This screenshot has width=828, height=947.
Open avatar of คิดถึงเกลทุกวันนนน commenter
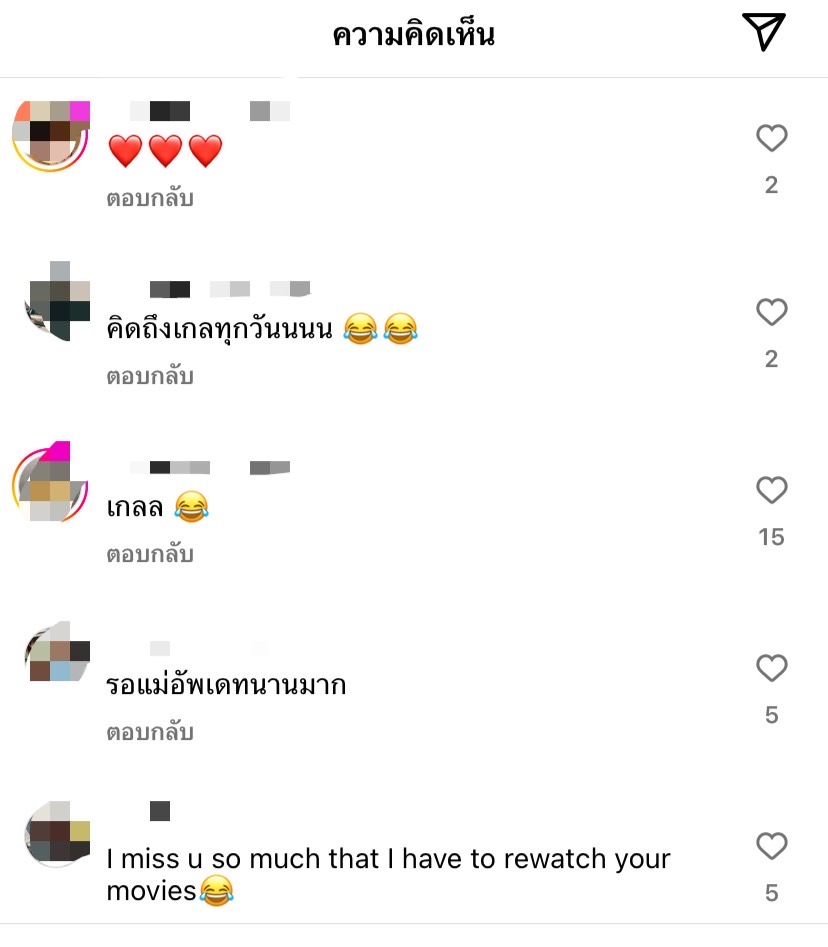57,301
